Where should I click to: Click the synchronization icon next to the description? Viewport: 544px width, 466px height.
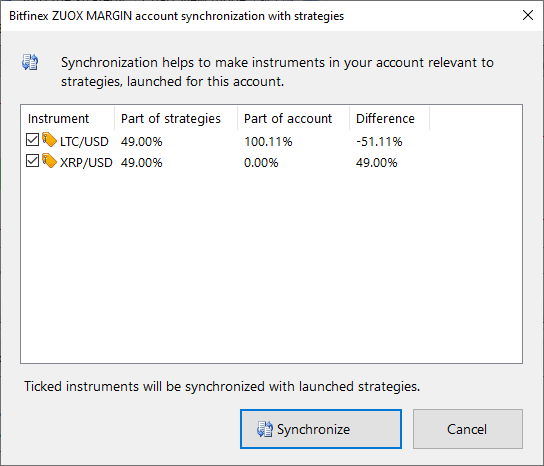(x=30, y=62)
